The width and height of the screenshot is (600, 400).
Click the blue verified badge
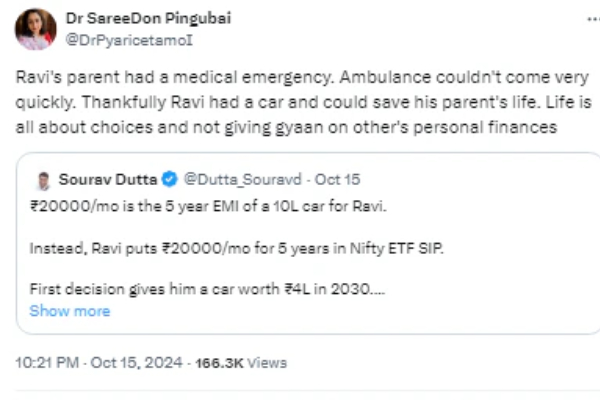(x=170, y=180)
